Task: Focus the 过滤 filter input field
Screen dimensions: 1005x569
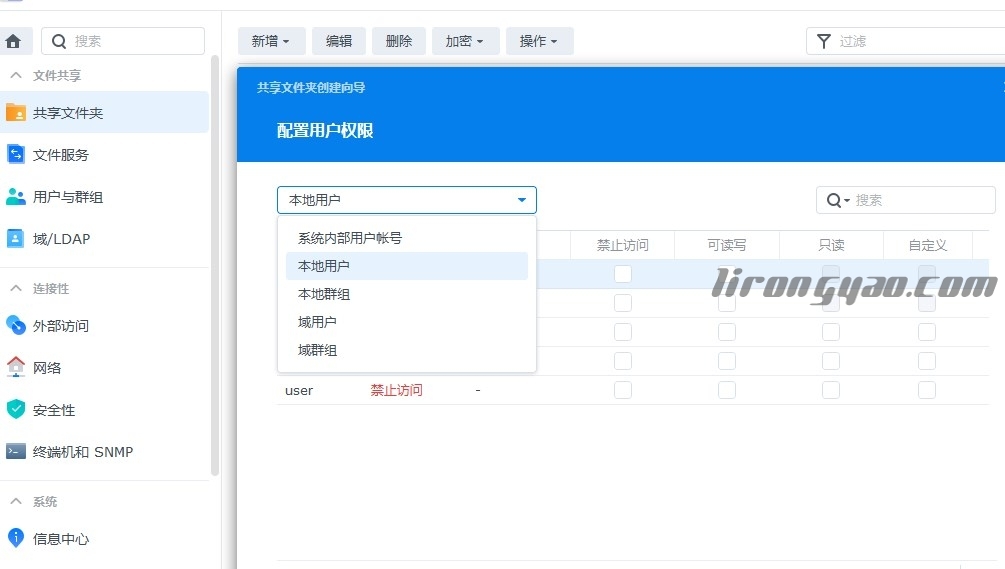Action: pos(906,41)
